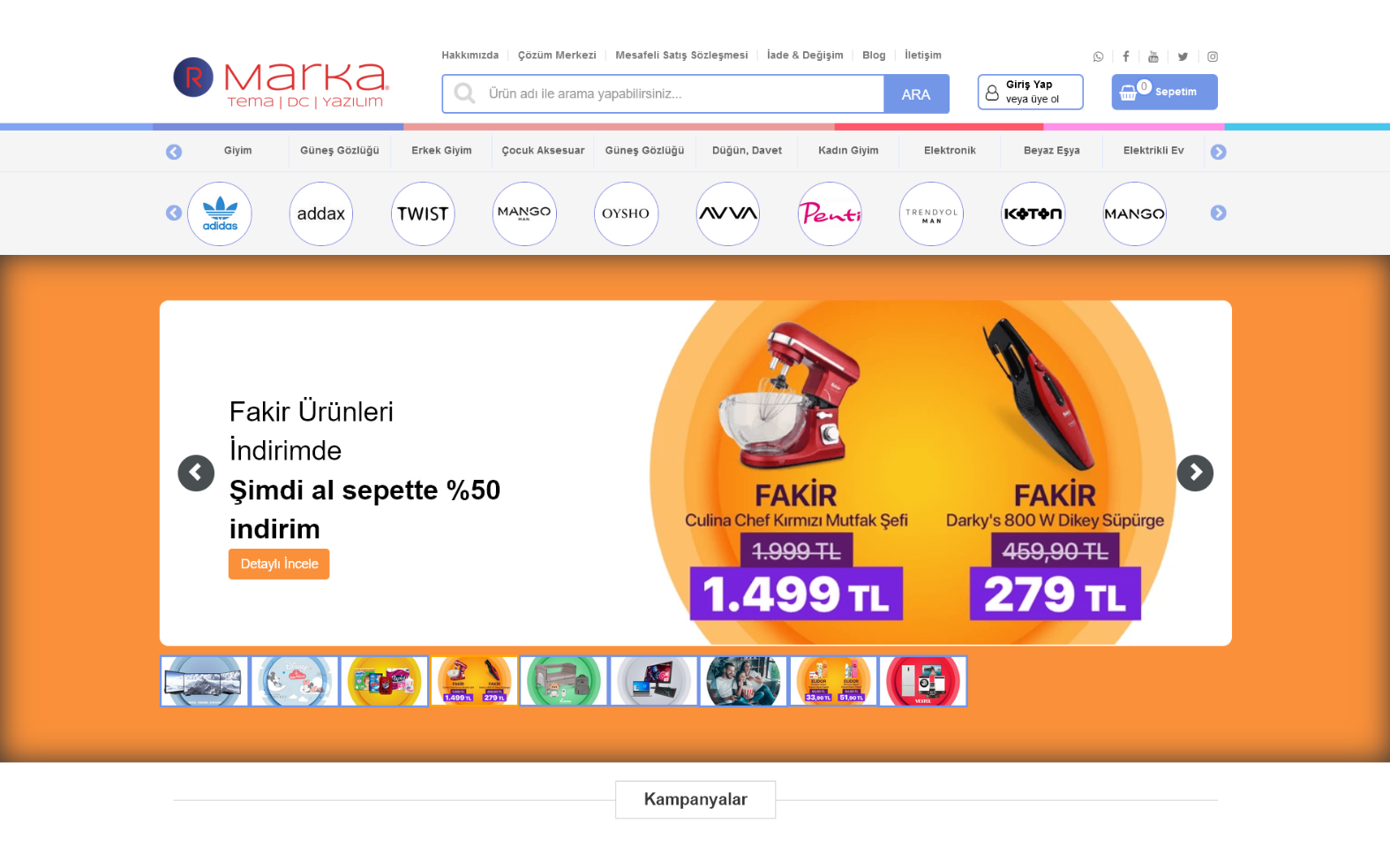Image resolution: width=1390 pixels, height=868 pixels.
Task: Go to the next banner slide
Action: [1195, 473]
